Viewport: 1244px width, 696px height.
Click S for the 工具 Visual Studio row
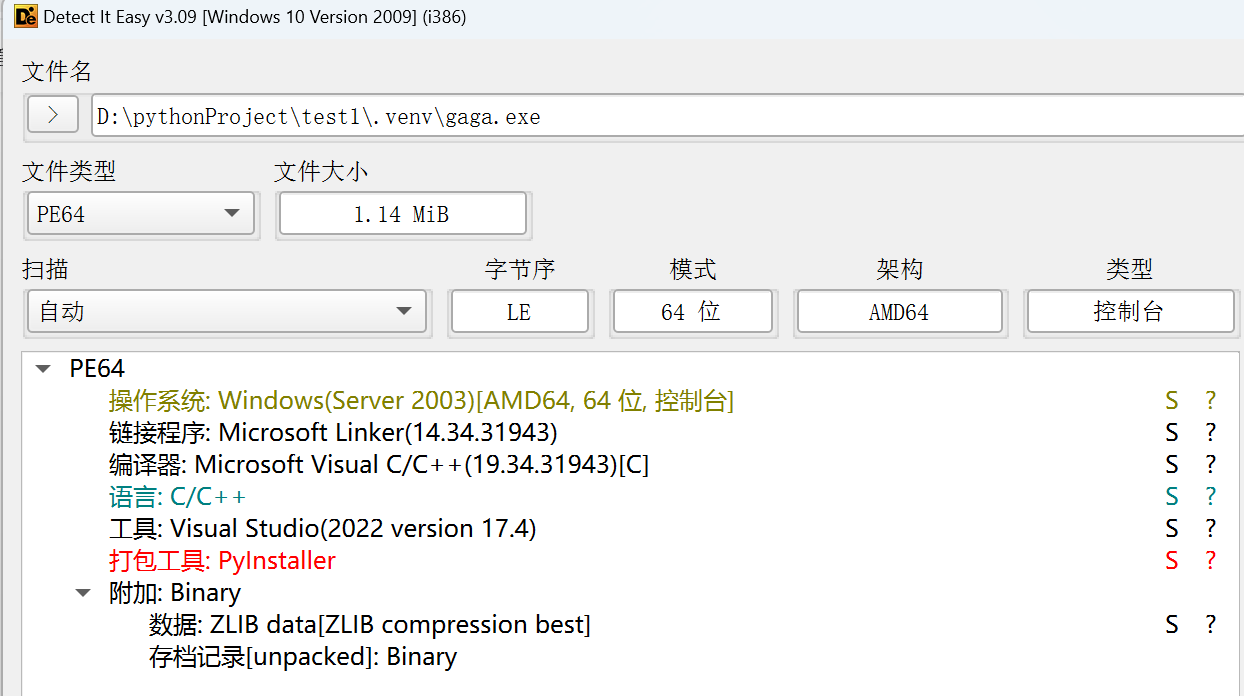coord(1172,529)
